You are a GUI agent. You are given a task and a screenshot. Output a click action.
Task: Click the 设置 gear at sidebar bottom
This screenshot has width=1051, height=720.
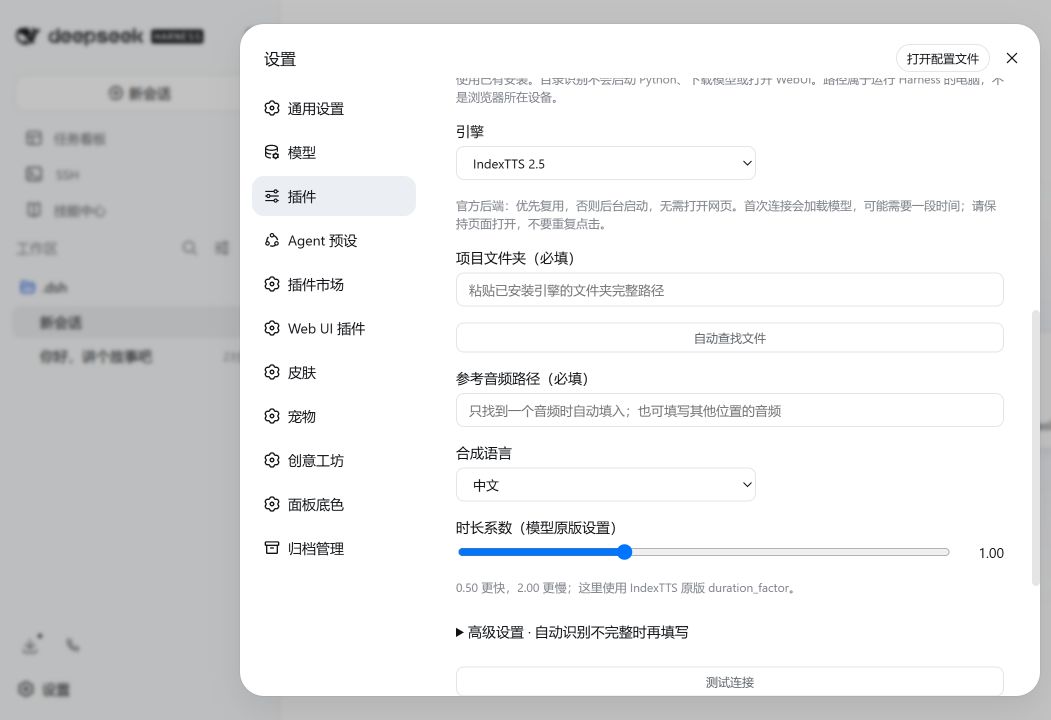(x=26, y=688)
